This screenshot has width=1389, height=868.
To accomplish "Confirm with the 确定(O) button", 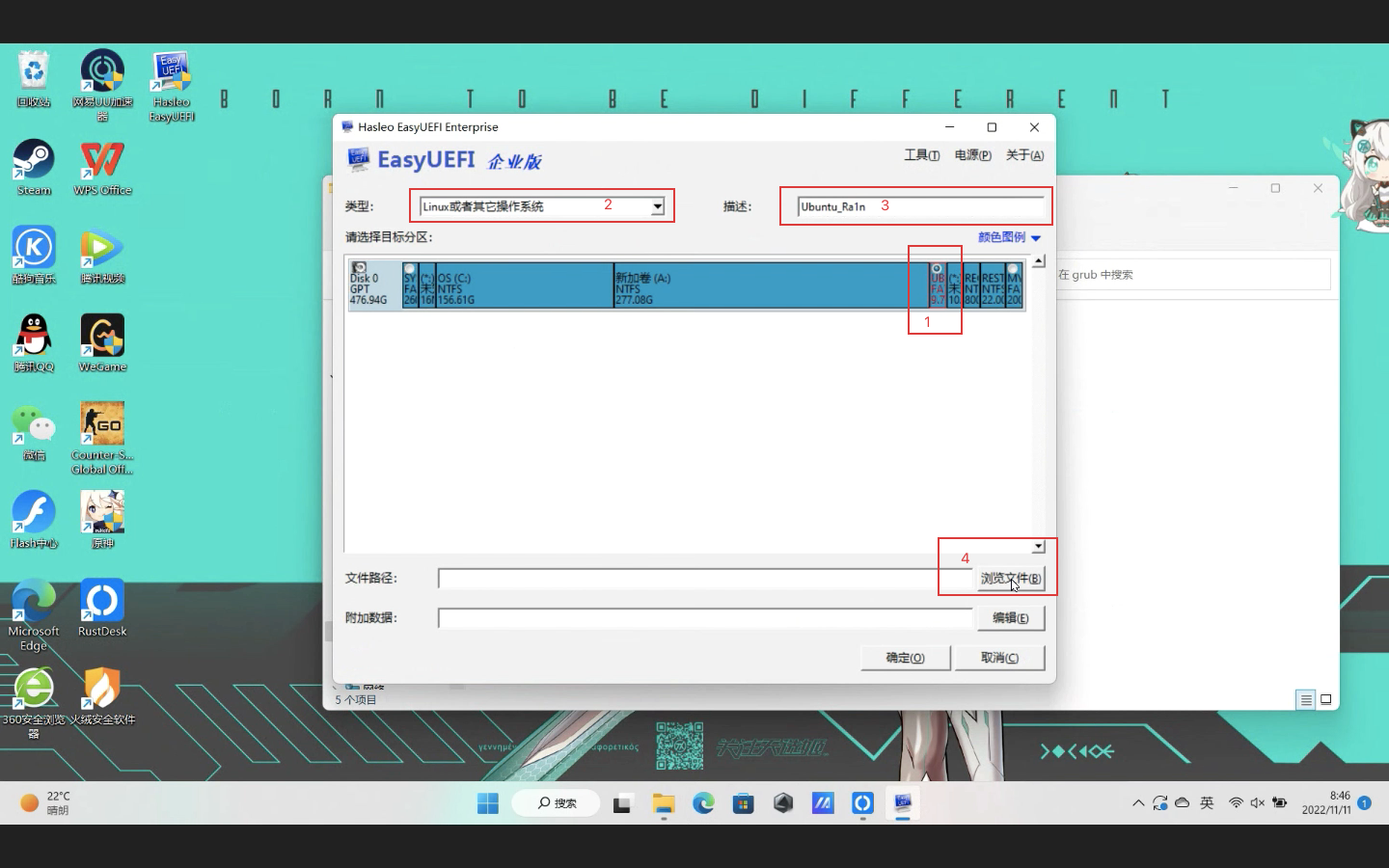I will (x=906, y=658).
